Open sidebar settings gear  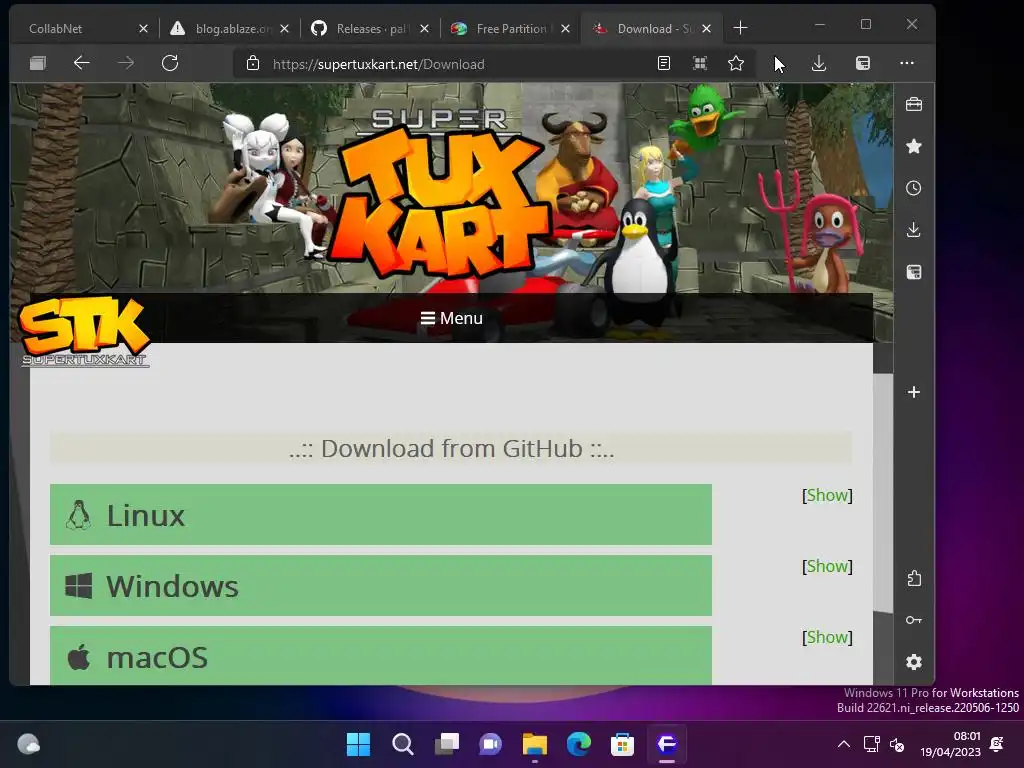click(x=914, y=662)
